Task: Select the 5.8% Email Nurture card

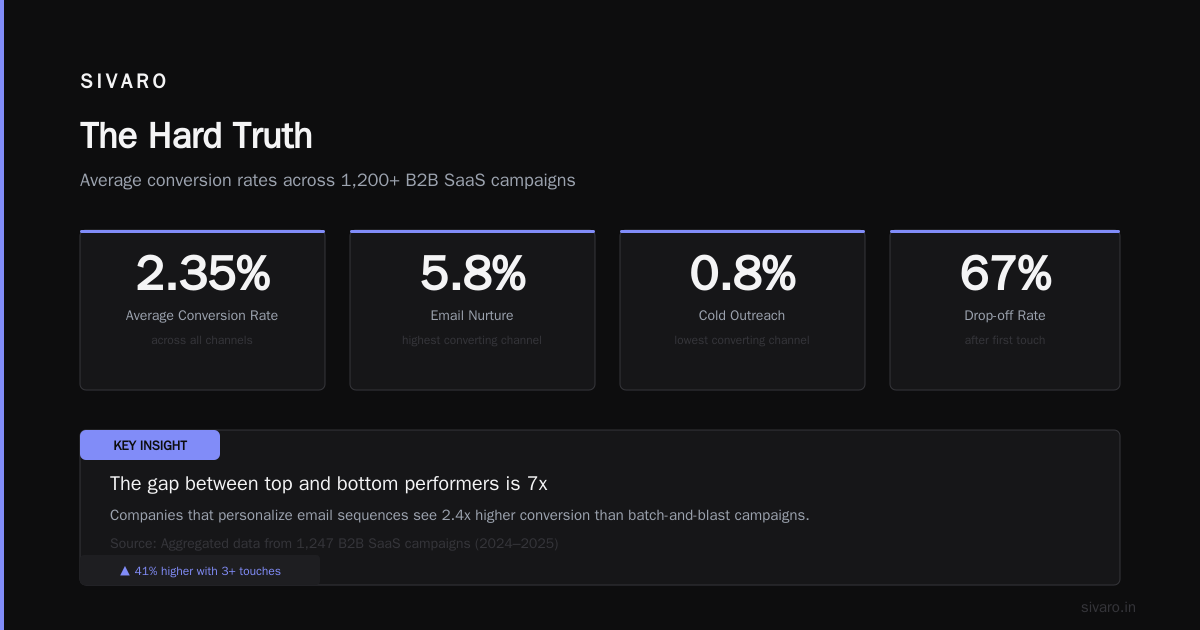Action: [x=472, y=310]
